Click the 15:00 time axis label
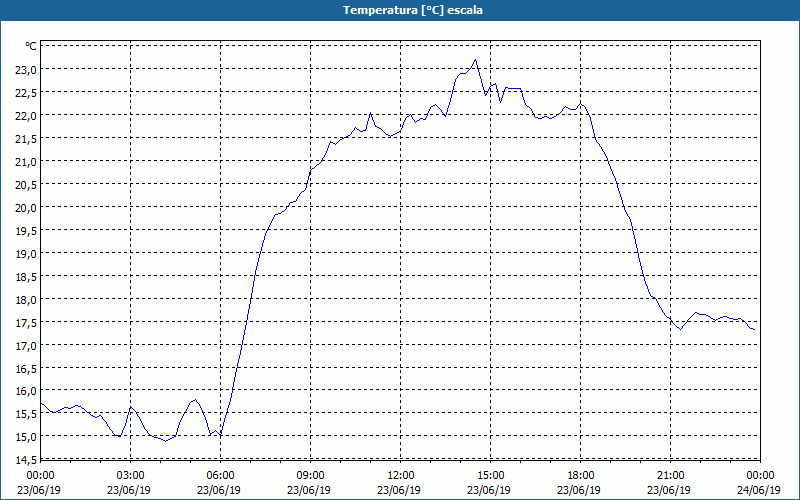This screenshot has height=500, width=800. point(491,476)
